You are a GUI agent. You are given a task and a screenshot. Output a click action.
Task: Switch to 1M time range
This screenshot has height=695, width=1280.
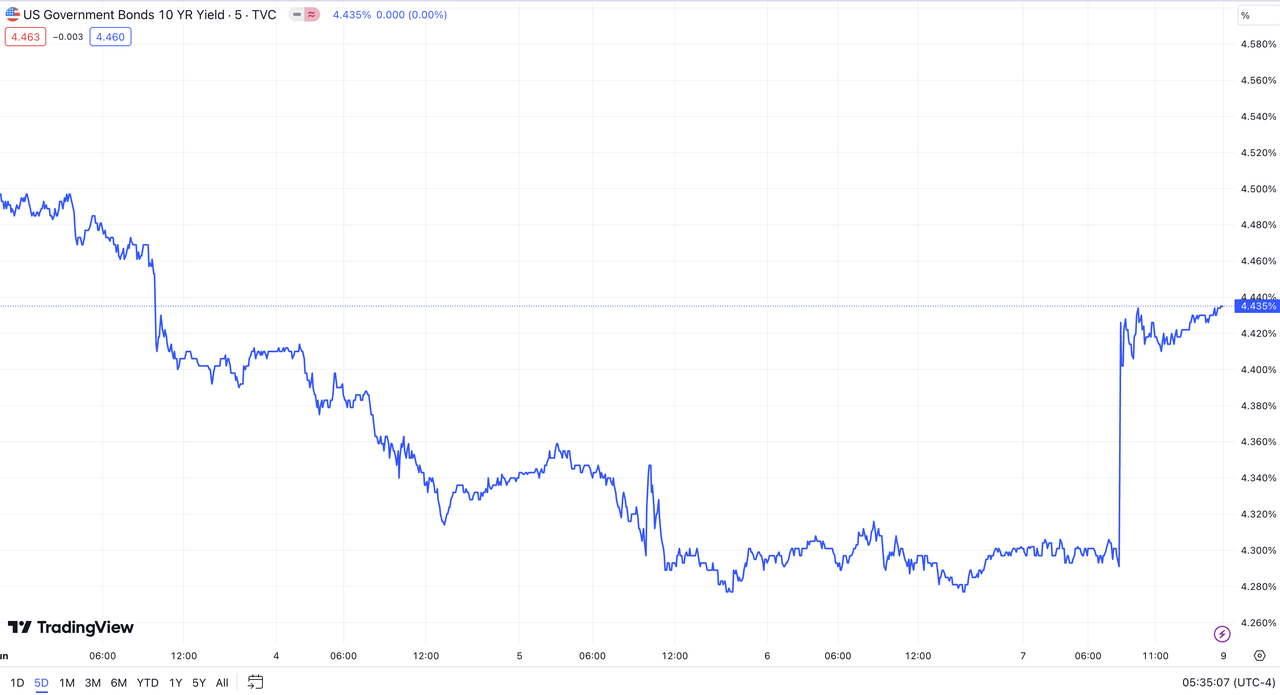[67, 683]
